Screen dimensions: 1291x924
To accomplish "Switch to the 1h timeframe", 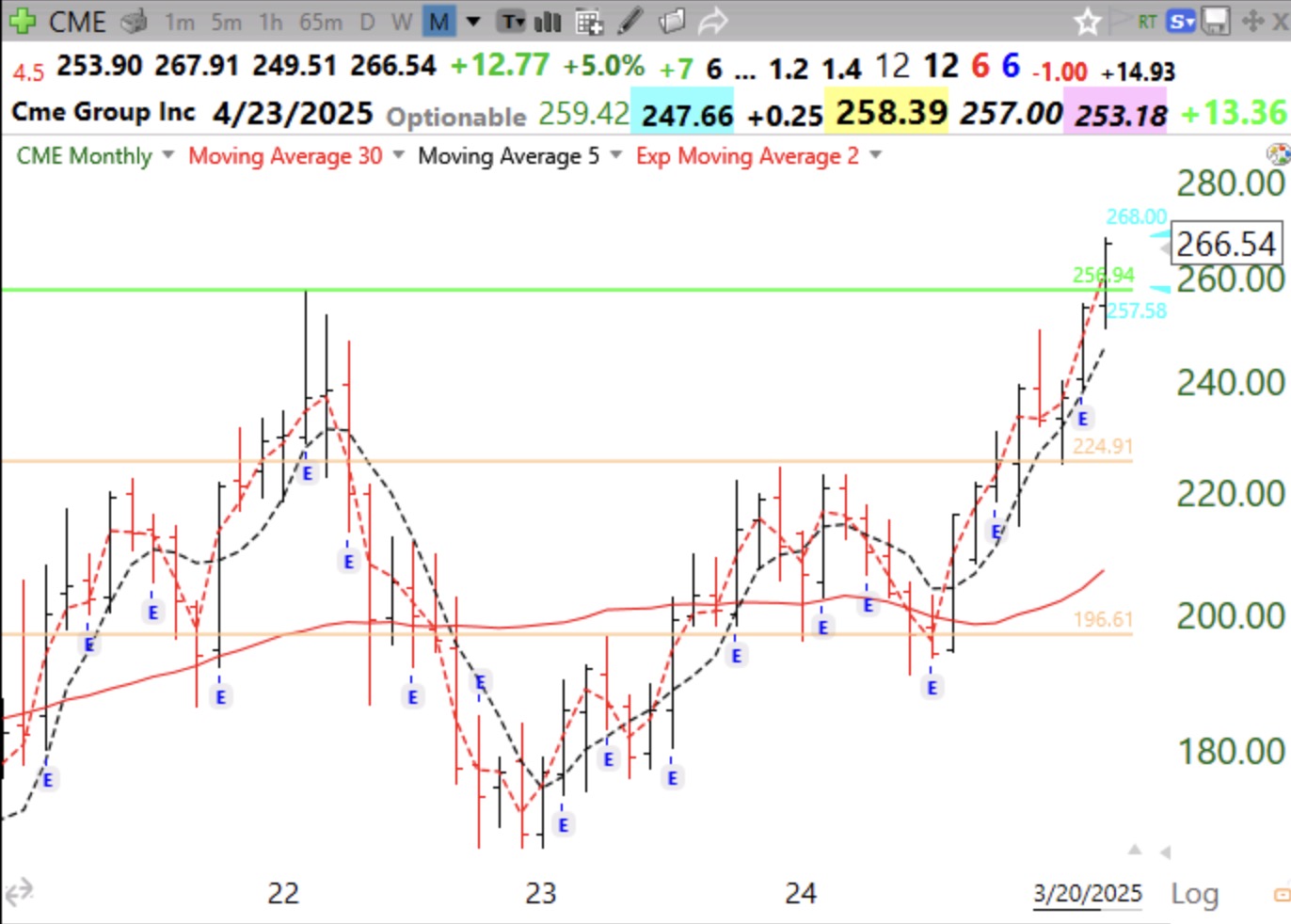I will point(271,22).
